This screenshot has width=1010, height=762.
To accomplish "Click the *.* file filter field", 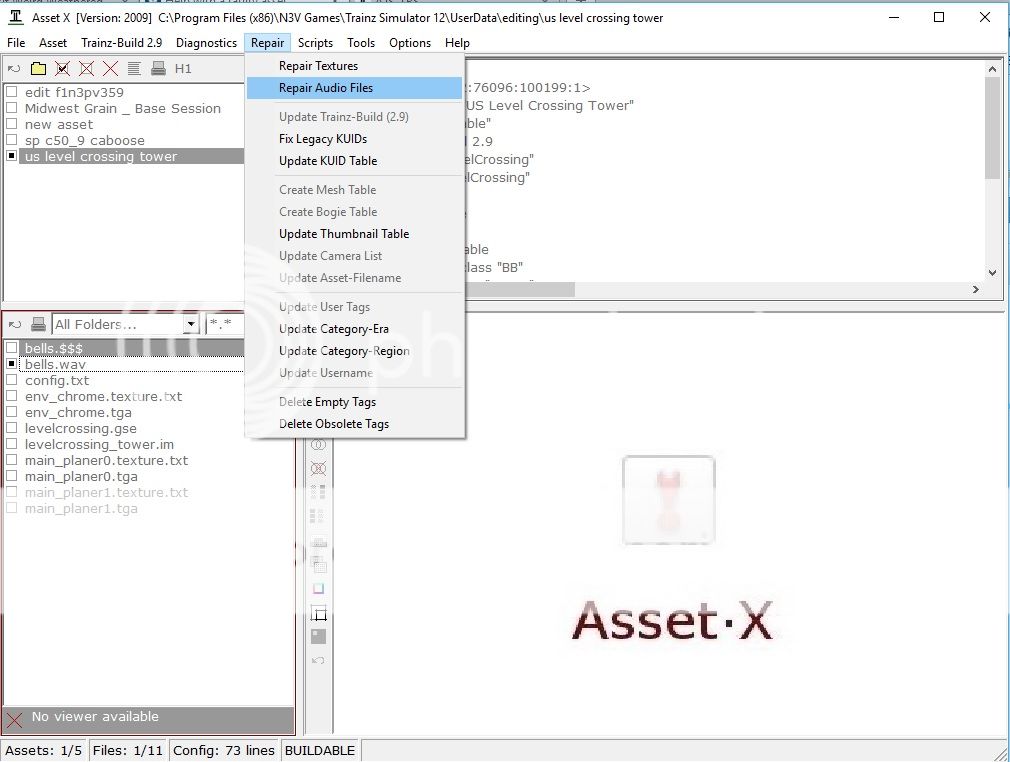I will coord(224,324).
